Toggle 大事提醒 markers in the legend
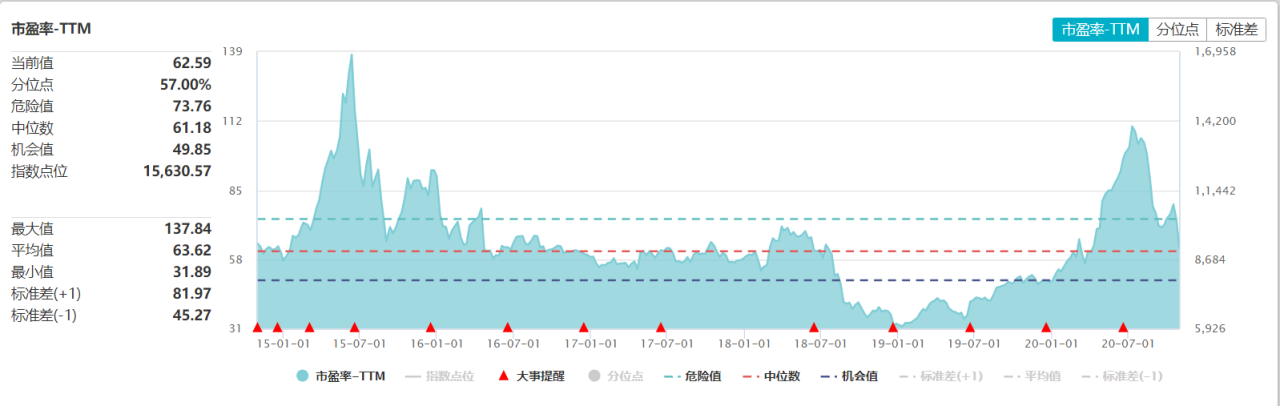 click(x=531, y=376)
